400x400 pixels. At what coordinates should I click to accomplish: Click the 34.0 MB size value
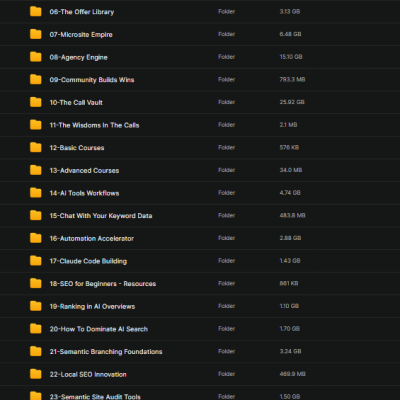[x=291, y=170]
